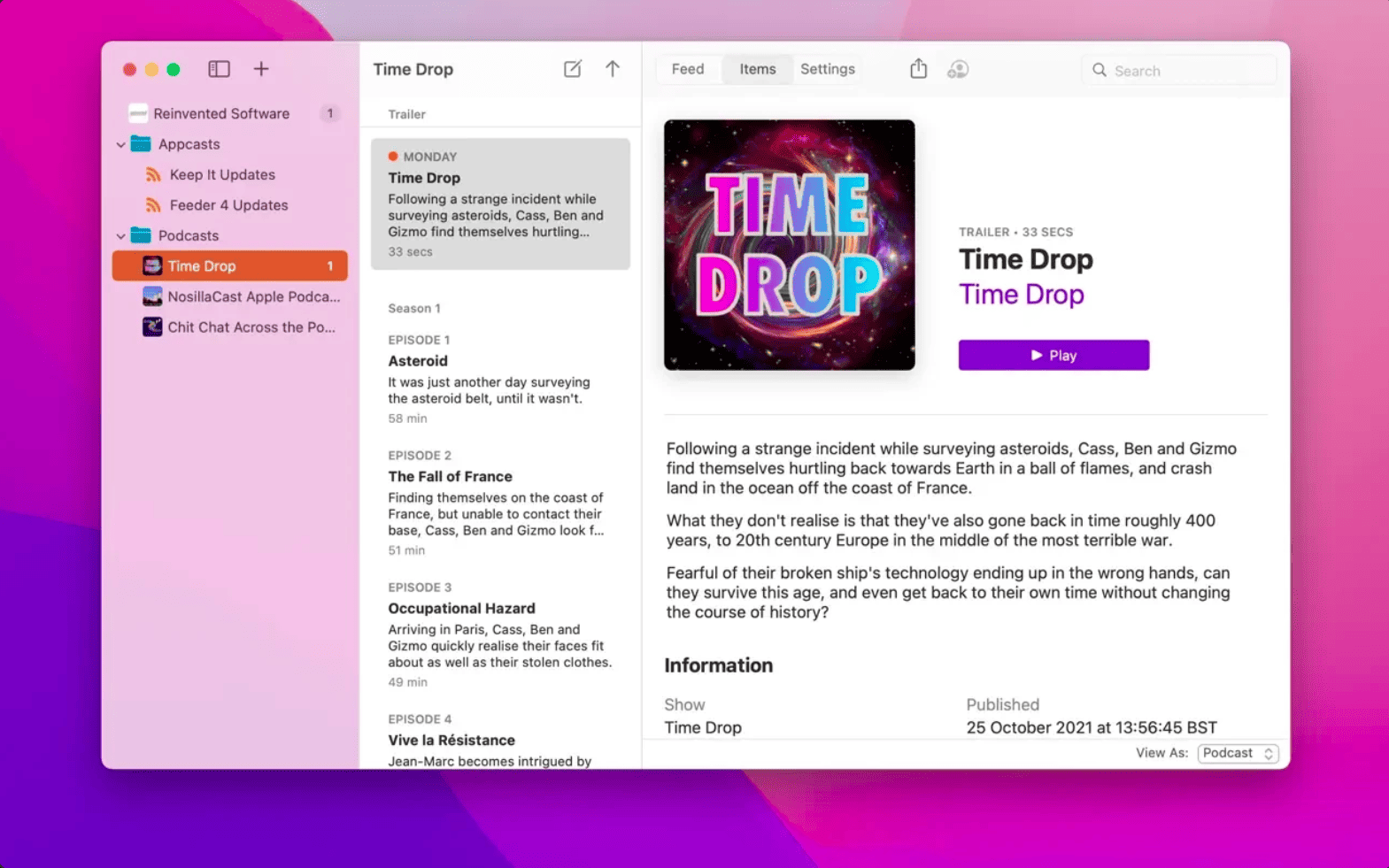The width and height of the screenshot is (1389, 868).
Task: Click the Feeder 4 Updates RSS icon
Action: coord(153,205)
